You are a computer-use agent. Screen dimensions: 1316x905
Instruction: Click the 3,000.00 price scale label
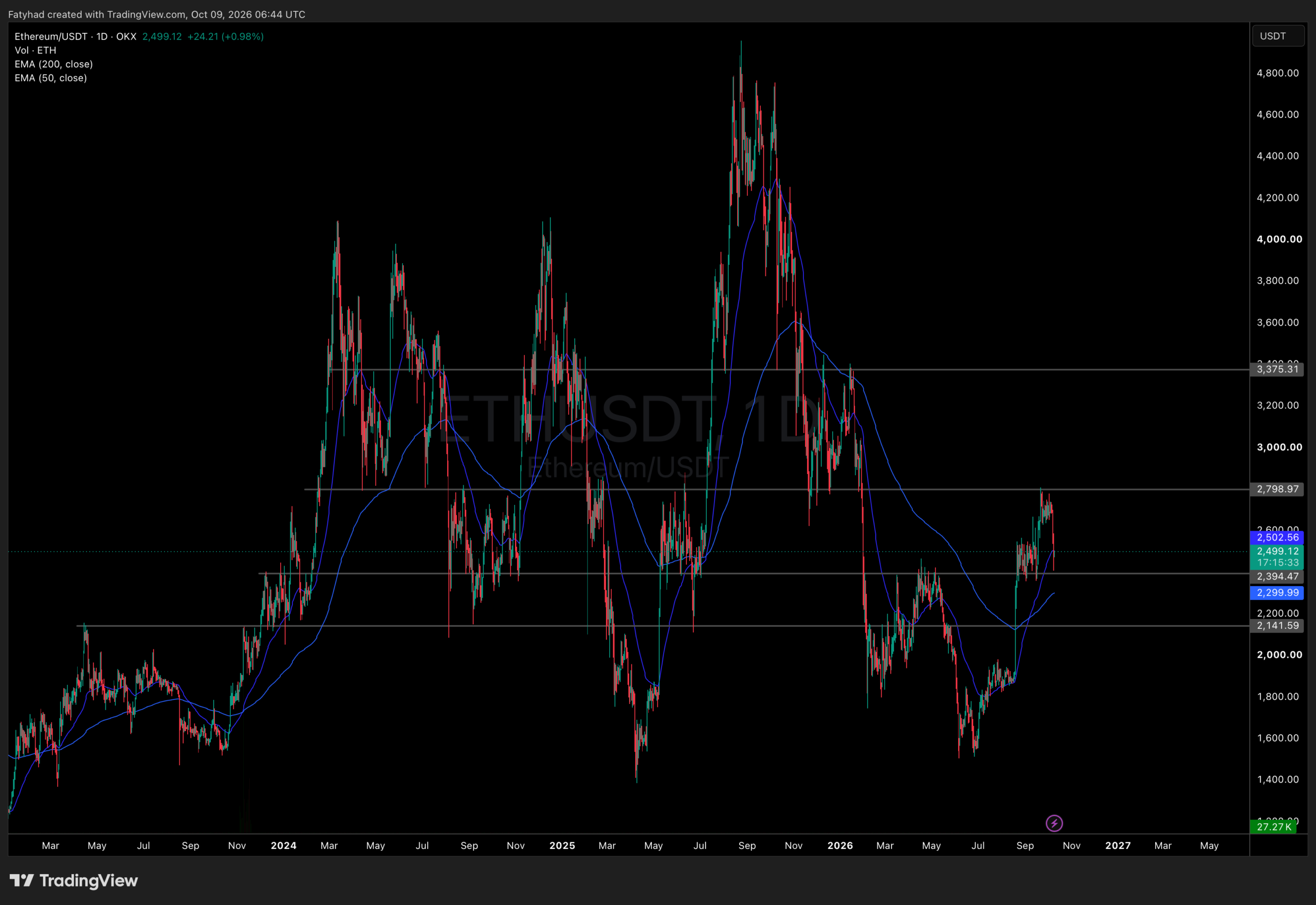[x=1279, y=447]
